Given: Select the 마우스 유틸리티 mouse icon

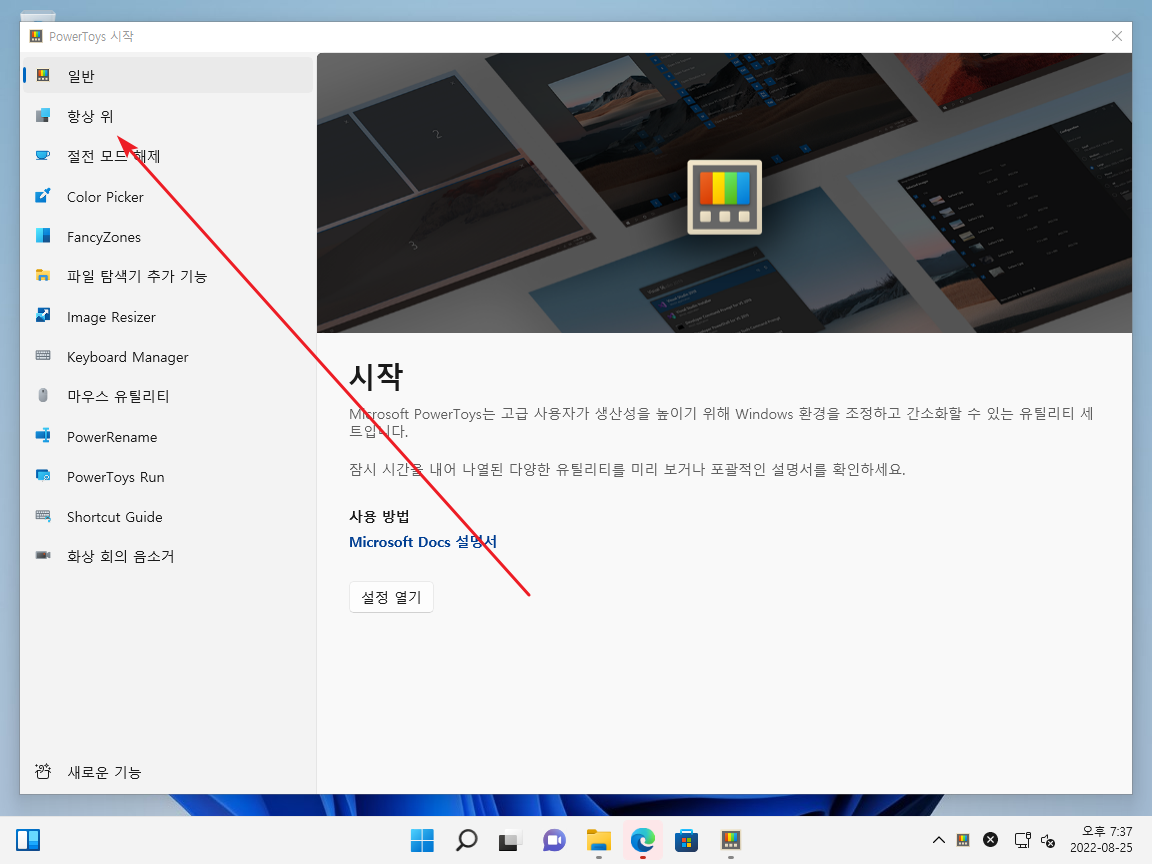Looking at the screenshot, I should 43,396.
